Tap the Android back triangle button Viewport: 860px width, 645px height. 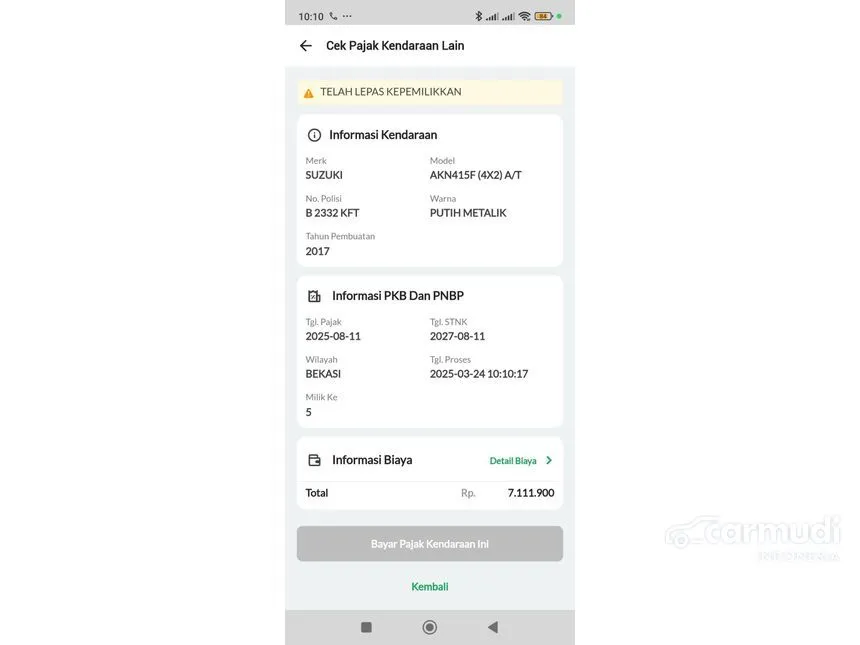[493, 627]
